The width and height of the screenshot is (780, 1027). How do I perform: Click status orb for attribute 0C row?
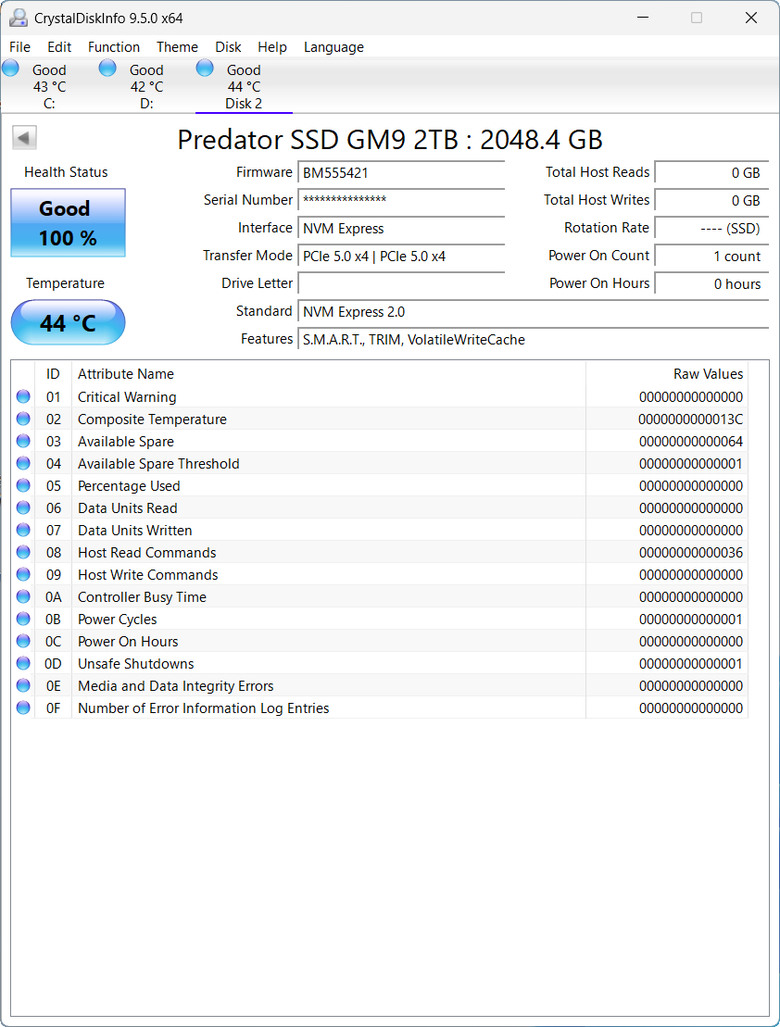(24, 641)
